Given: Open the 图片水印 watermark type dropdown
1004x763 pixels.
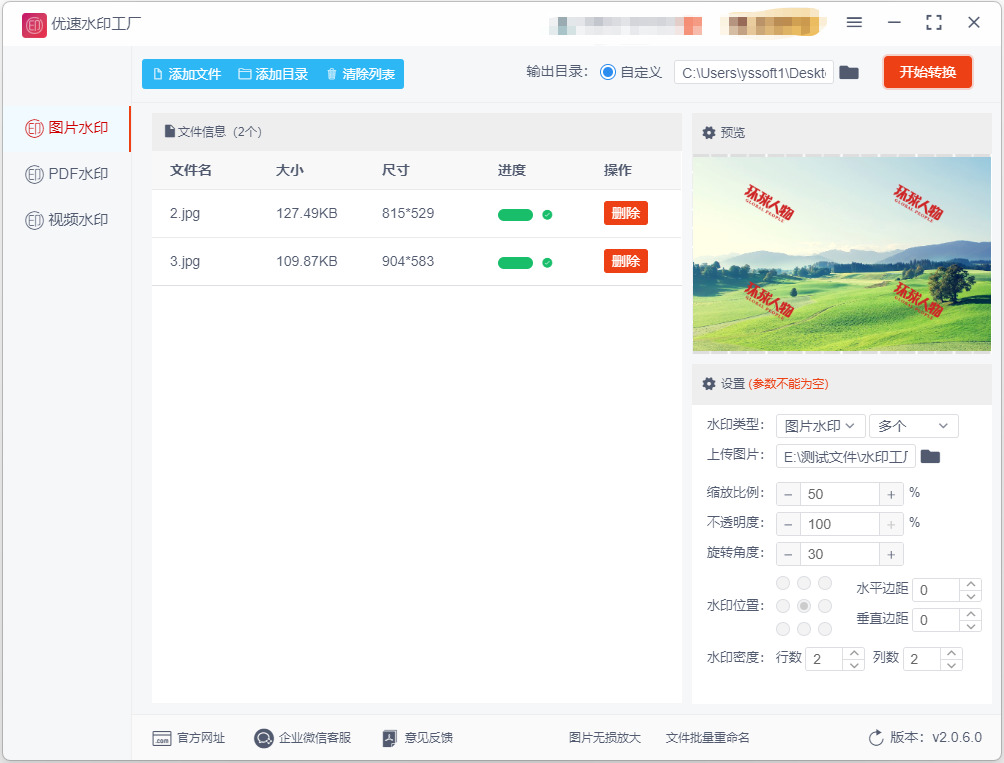Looking at the screenshot, I should [x=820, y=426].
